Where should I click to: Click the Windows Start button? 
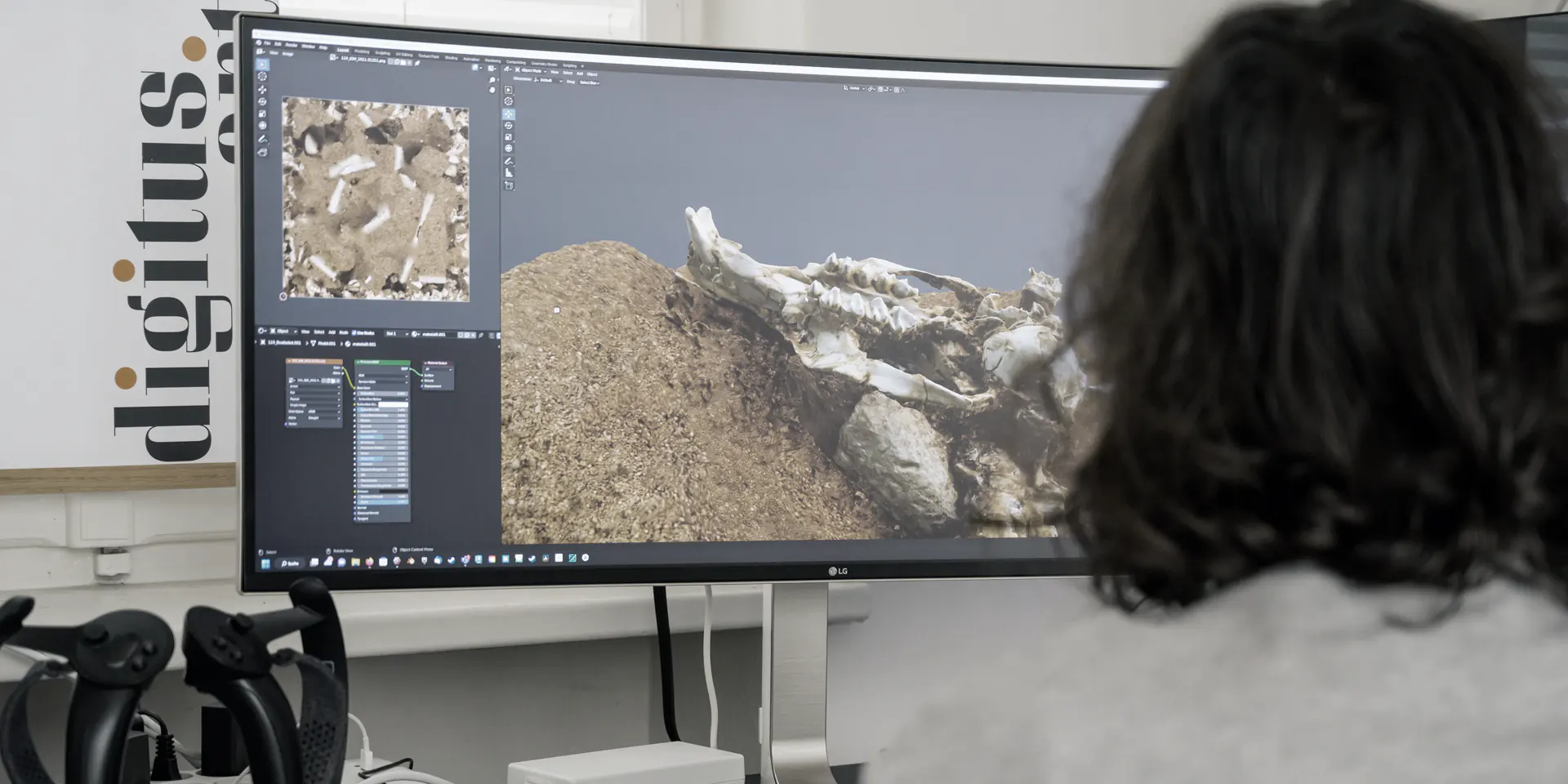click(265, 563)
